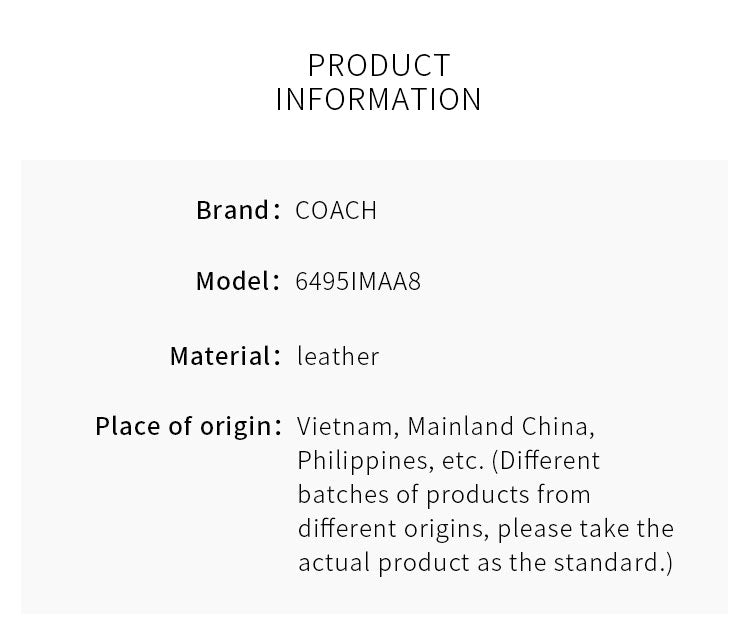Image resolution: width=750 pixels, height=631 pixels.
Task: Select the word INFORMATION in the title
Action: [x=378, y=100]
